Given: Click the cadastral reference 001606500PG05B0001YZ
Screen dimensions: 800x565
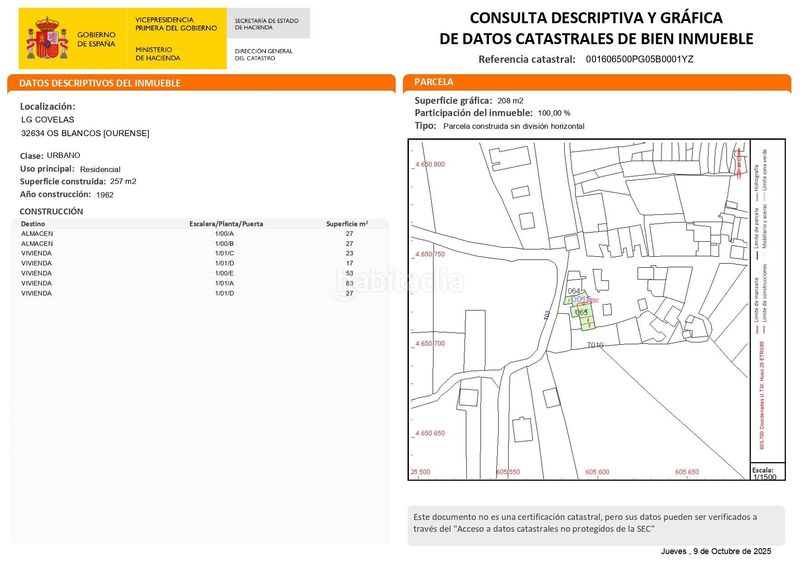Looking at the screenshot, I should (639, 59).
